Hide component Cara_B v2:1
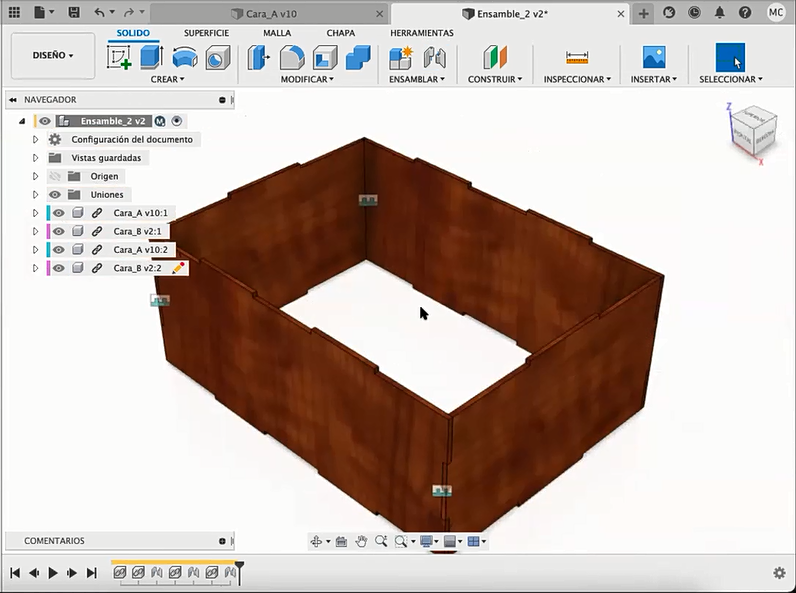 click(x=59, y=231)
